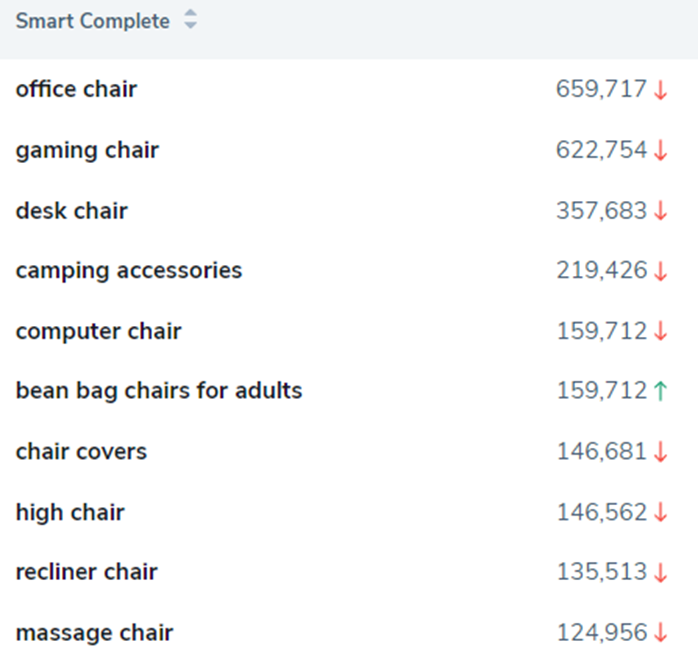Click the 135,513 value for recliner chair
The image size is (698, 653).
coord(602,573)
